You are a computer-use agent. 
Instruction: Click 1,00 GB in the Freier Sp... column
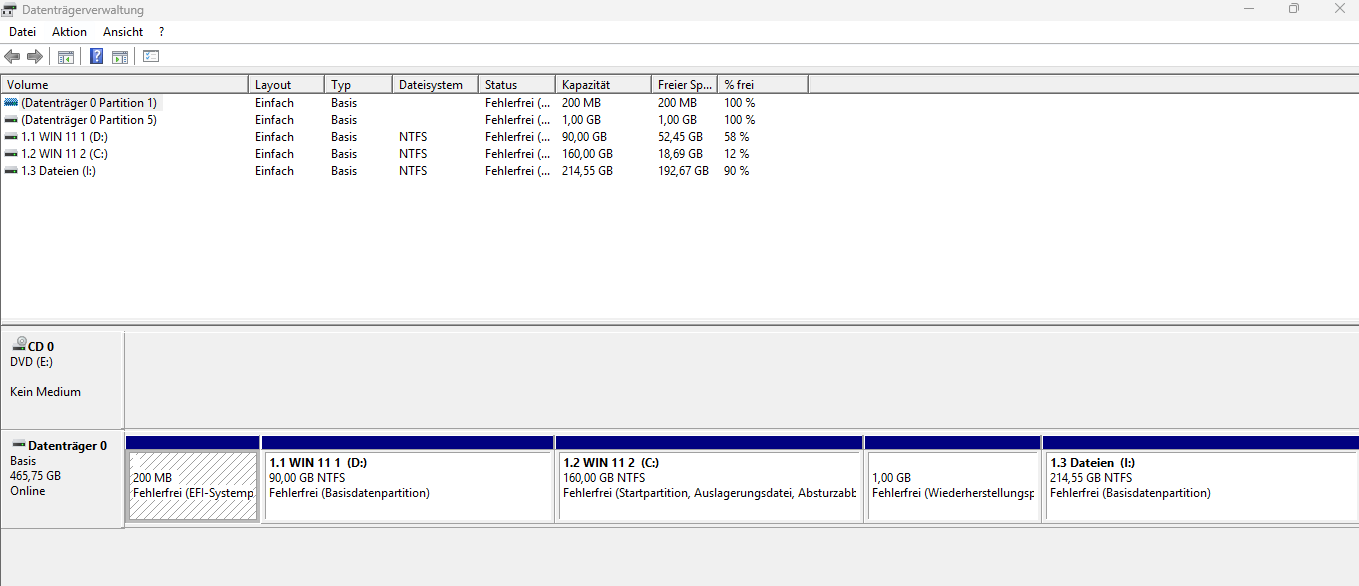coord(677,120)
